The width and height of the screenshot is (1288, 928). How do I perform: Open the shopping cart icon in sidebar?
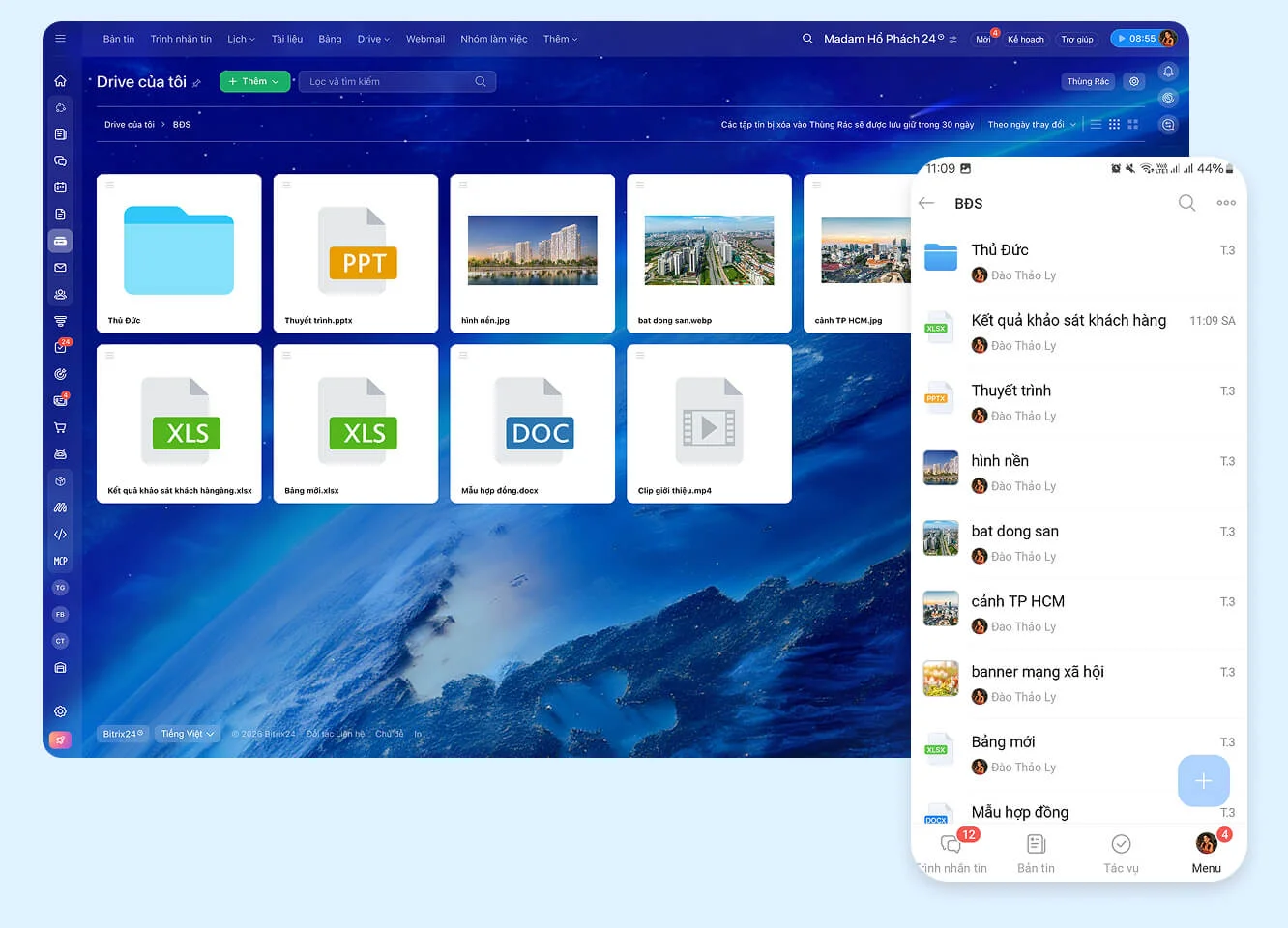60,427
